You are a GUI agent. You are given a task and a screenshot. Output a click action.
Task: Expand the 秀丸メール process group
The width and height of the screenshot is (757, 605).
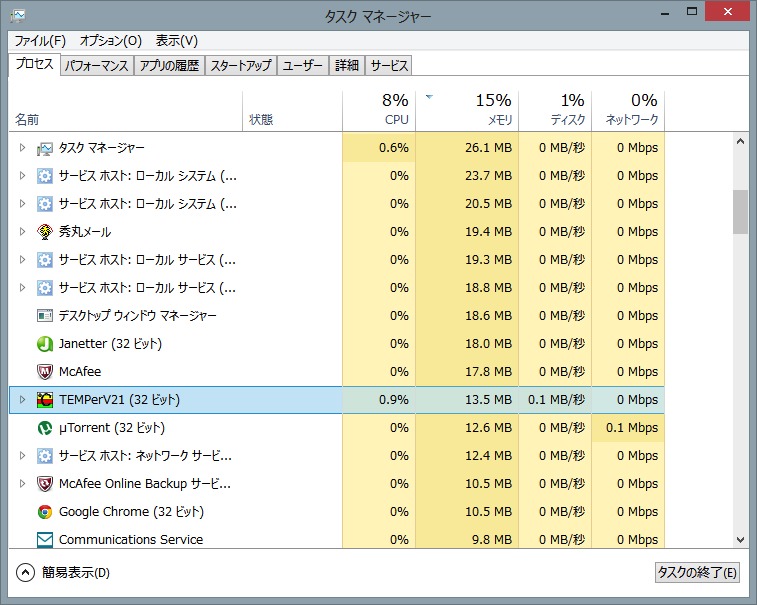pos(23,232)
